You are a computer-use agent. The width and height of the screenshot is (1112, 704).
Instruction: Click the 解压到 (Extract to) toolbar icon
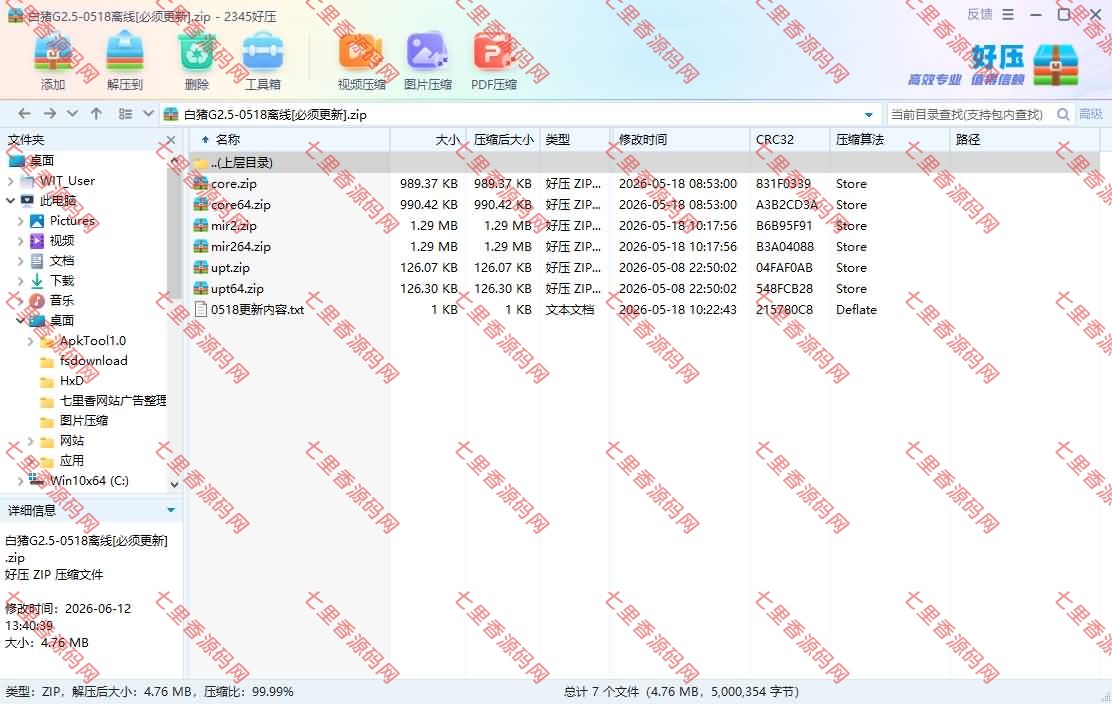pos(125,62)
